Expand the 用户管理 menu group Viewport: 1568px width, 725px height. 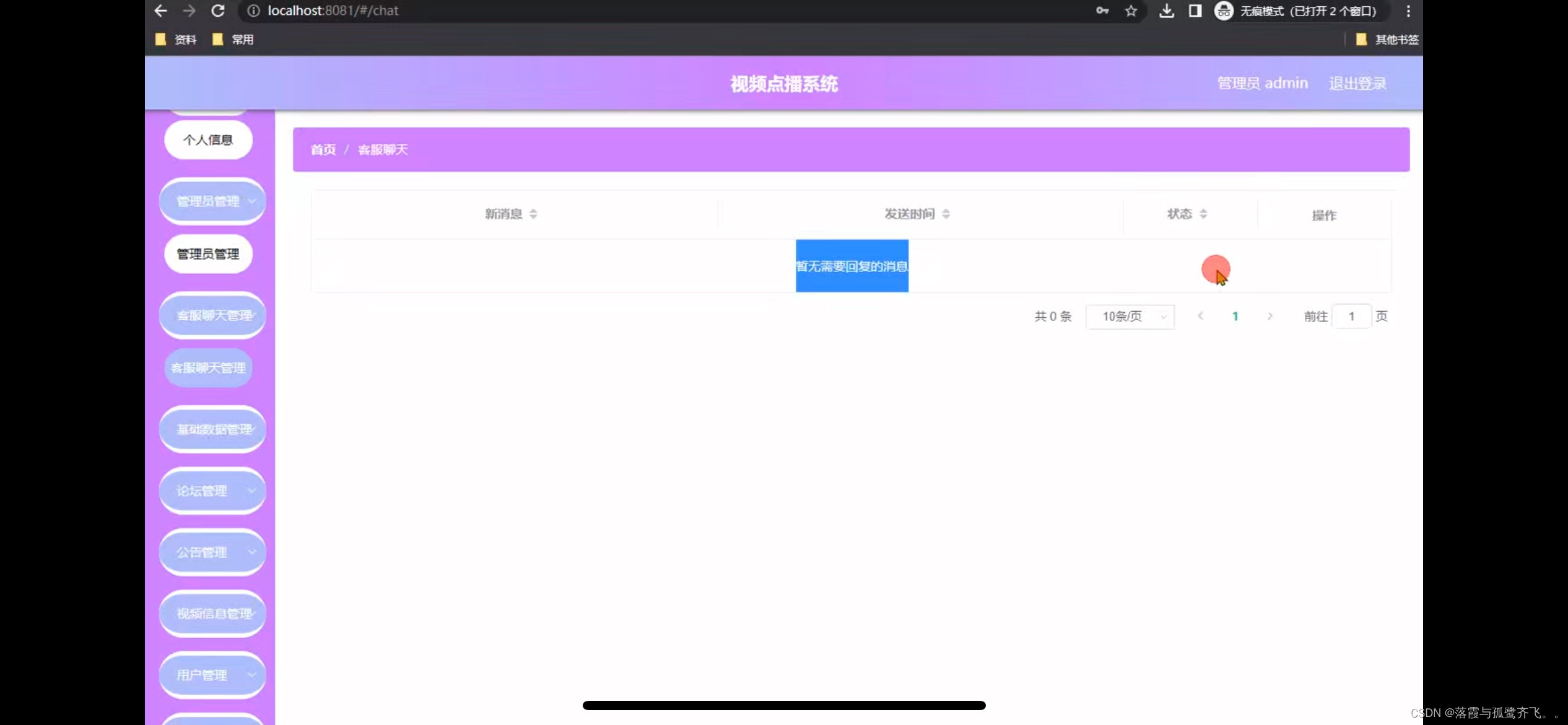pyautogui.click(x=212, y=675)
